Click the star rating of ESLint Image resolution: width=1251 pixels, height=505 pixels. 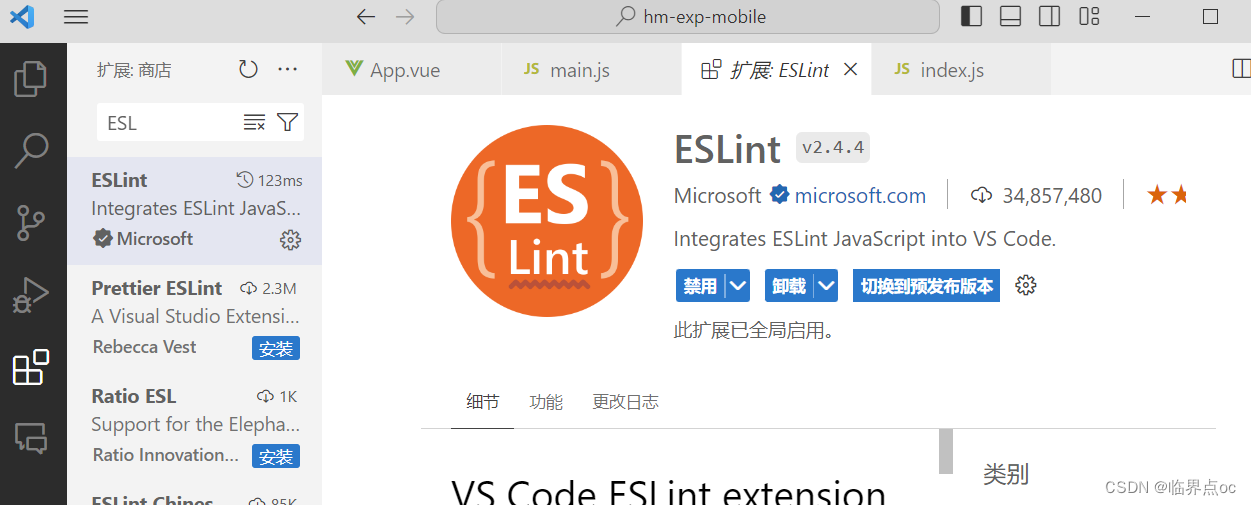click(x=1167, y=195)
